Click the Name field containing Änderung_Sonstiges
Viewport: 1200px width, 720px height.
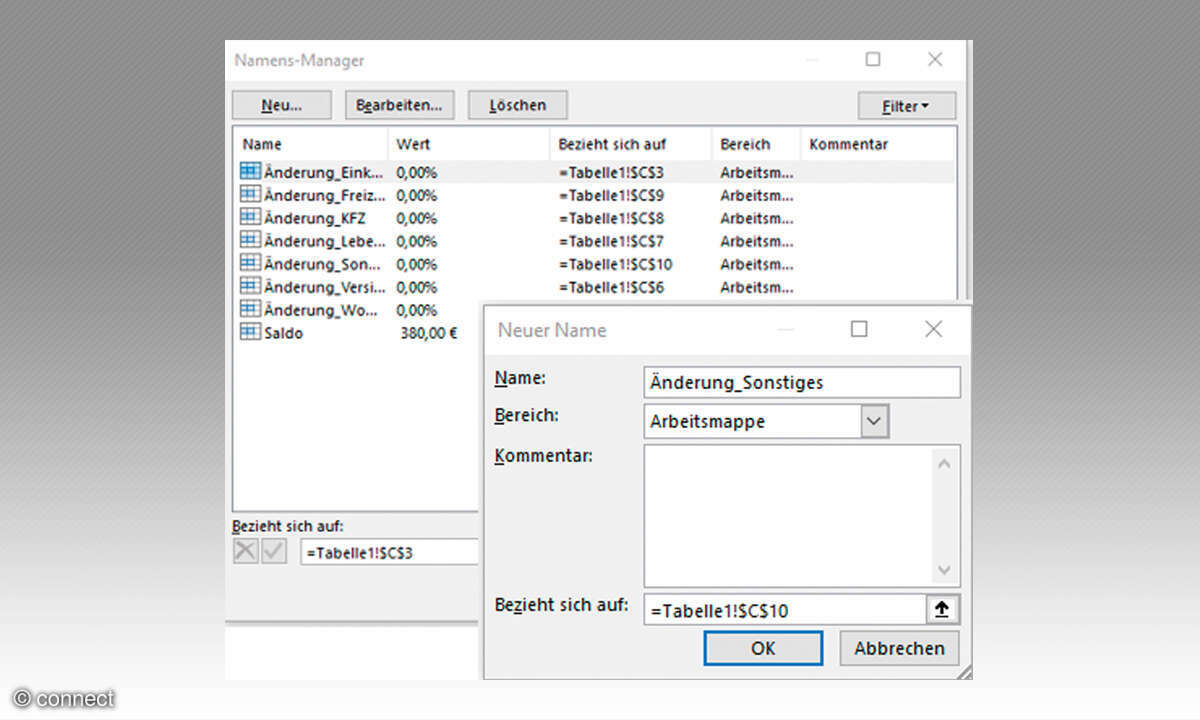[x=802, y=382]
